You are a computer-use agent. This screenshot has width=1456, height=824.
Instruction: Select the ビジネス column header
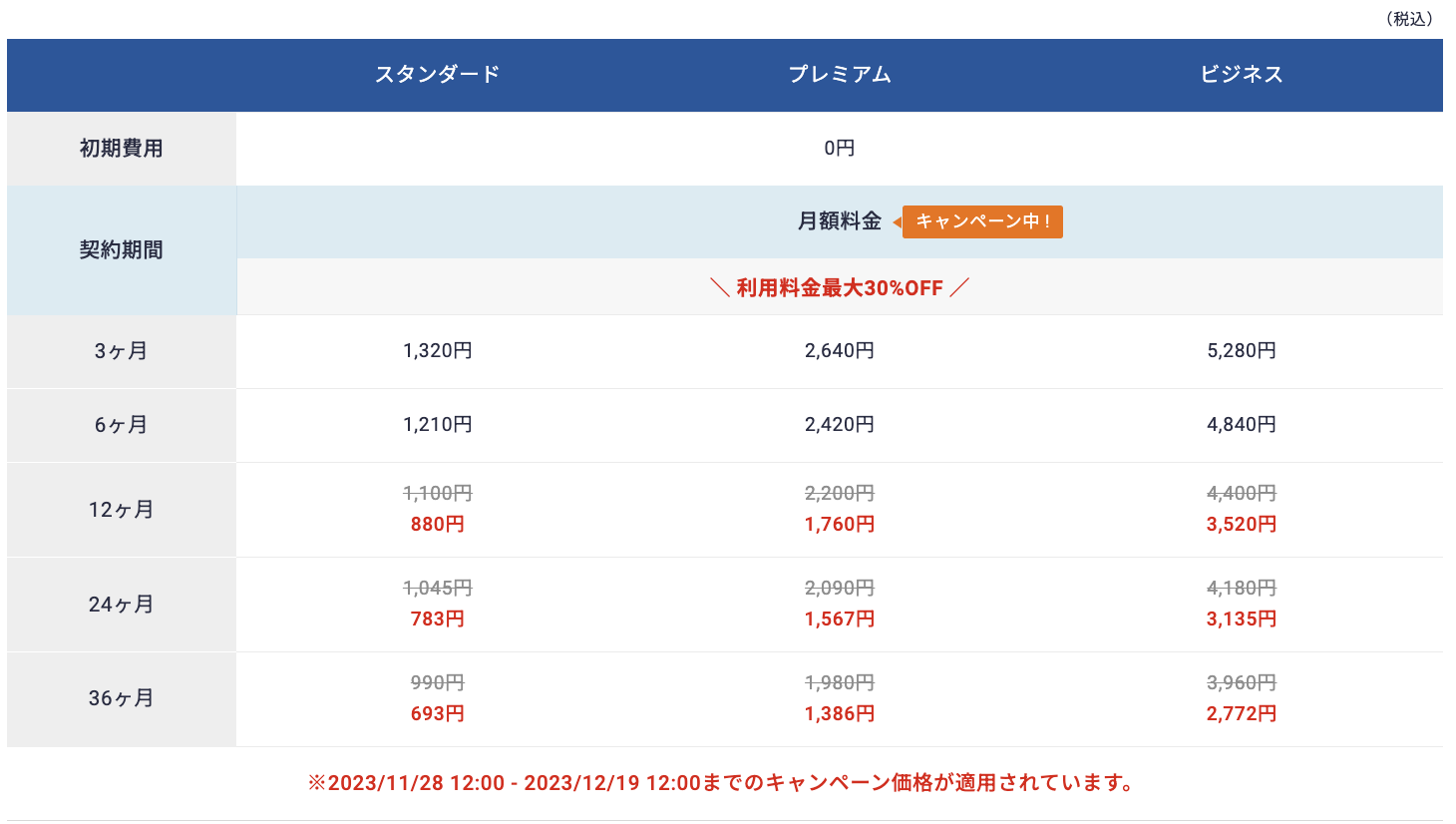click(1242, 75)
